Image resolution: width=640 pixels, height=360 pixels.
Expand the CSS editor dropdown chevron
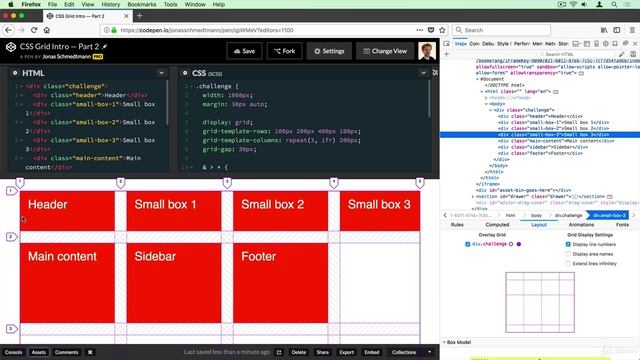[423, 73]
